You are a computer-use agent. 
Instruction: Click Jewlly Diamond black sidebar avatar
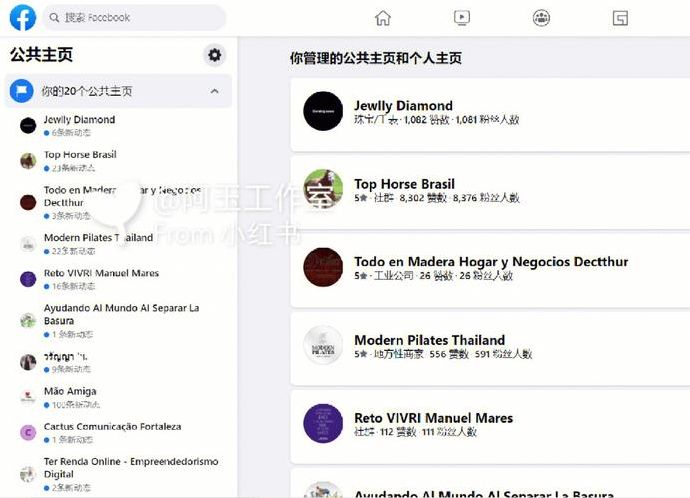click(28, 126)
